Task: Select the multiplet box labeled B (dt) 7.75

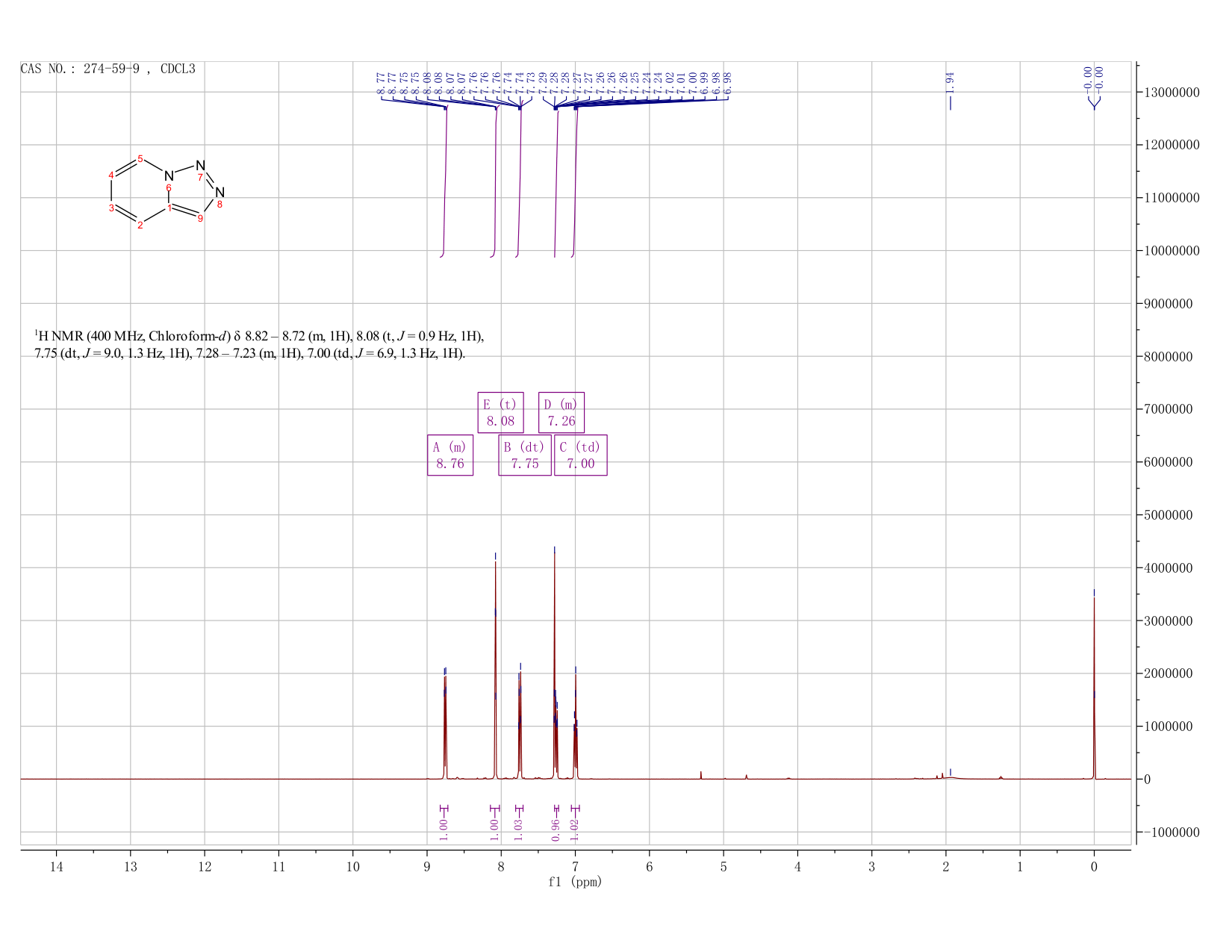Action: (525, 455)
